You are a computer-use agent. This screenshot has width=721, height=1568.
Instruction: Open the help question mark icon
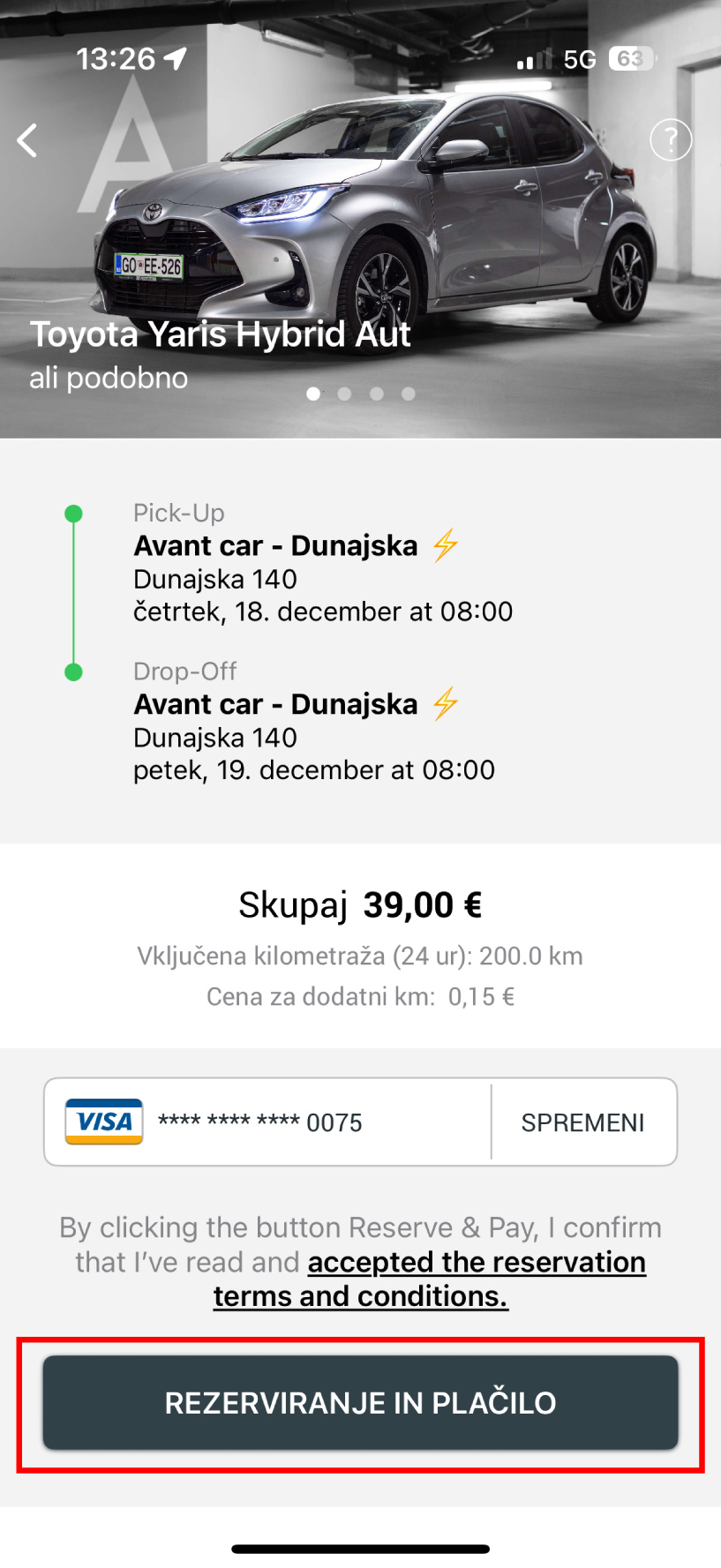[670, 139]
